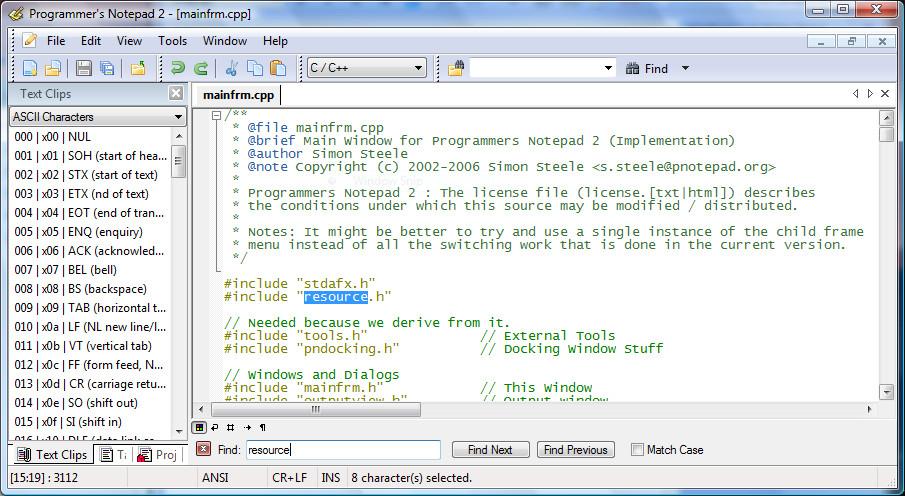Toggle line numbers hash icon
Viewport: 905px width, 496px height.
(x=230, y=427)
